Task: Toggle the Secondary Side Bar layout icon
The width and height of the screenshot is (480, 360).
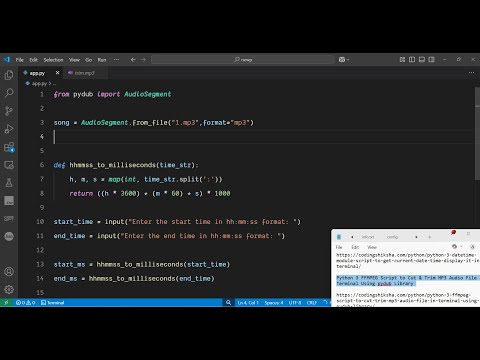Action: pyautogui.click(x=431, y=59)
